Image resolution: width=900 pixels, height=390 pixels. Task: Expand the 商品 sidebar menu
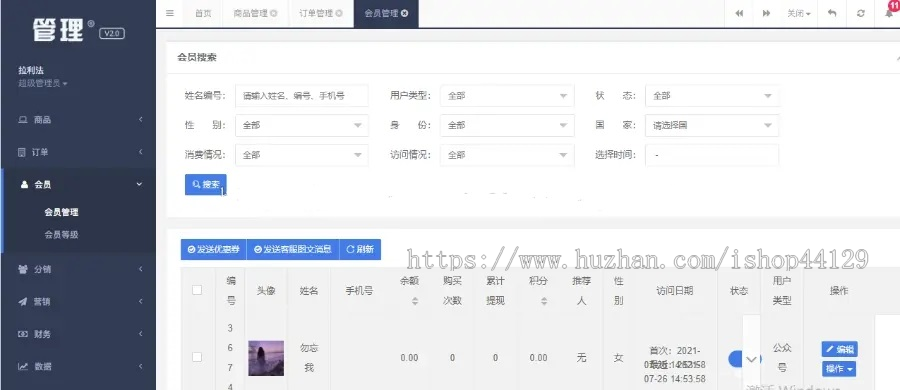[78, 119]
